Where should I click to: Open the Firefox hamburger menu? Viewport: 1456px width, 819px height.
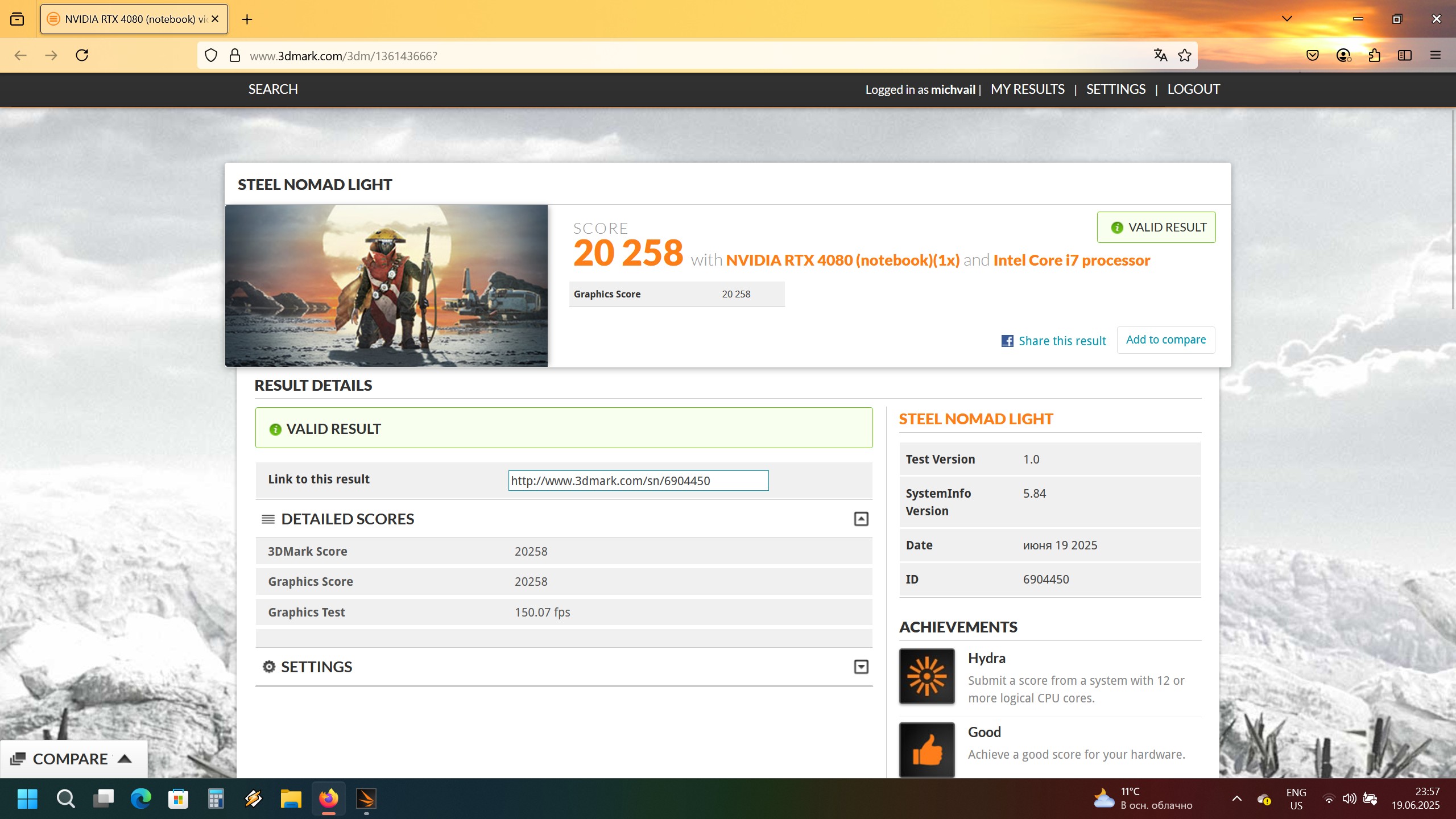(1436, 55)
